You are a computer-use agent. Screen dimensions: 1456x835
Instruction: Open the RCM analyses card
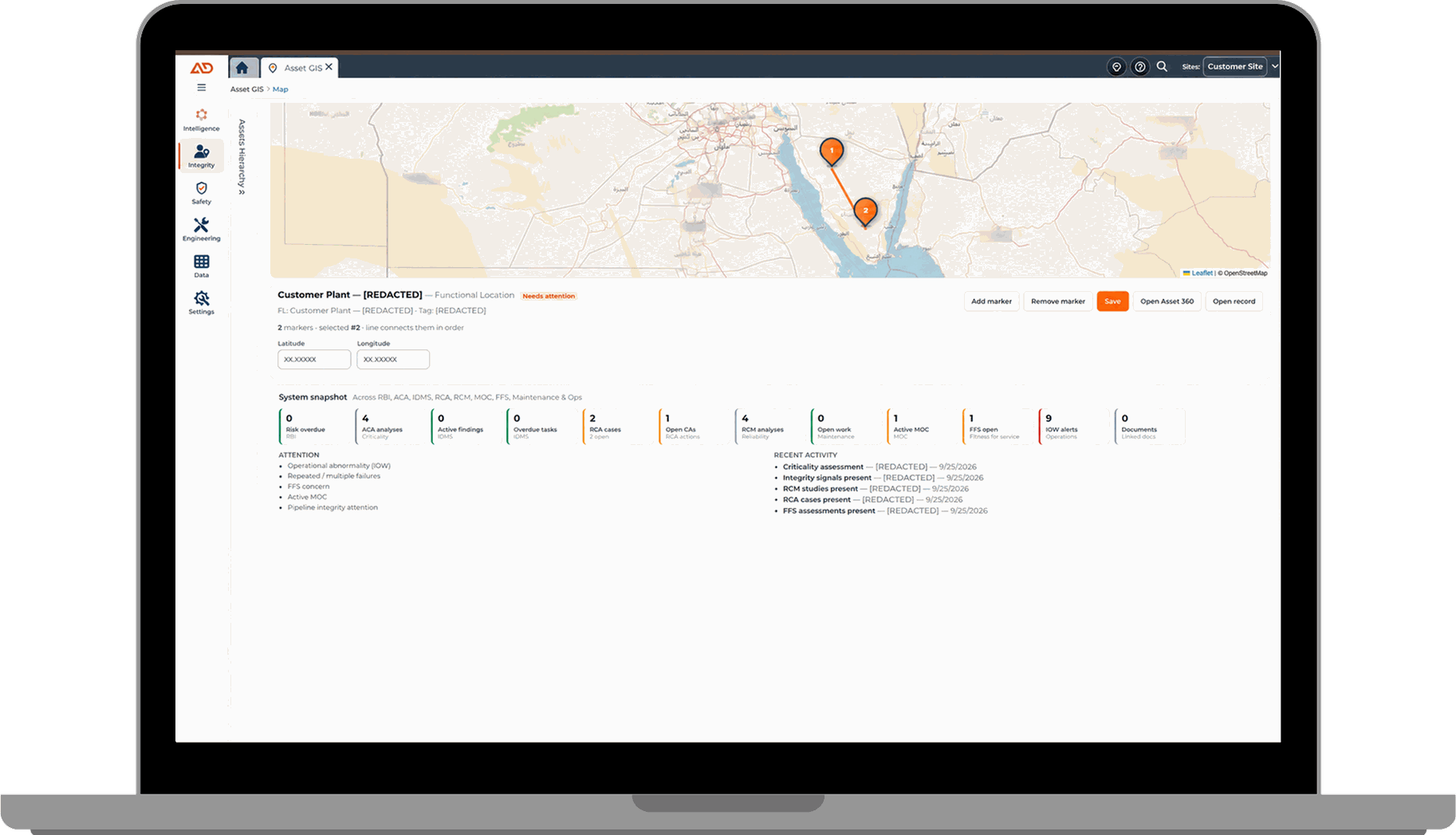pyautogui.click(x=770, y=427)
